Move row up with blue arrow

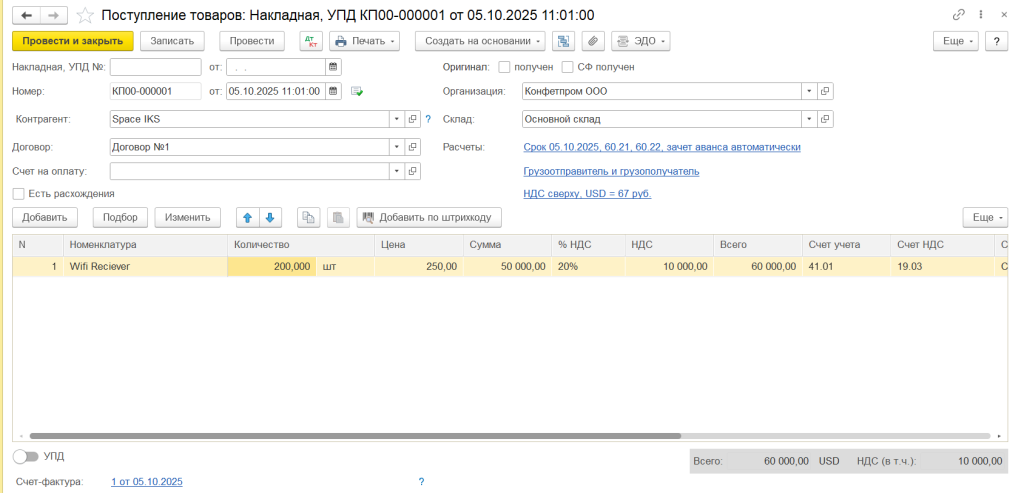coord(248,217)
